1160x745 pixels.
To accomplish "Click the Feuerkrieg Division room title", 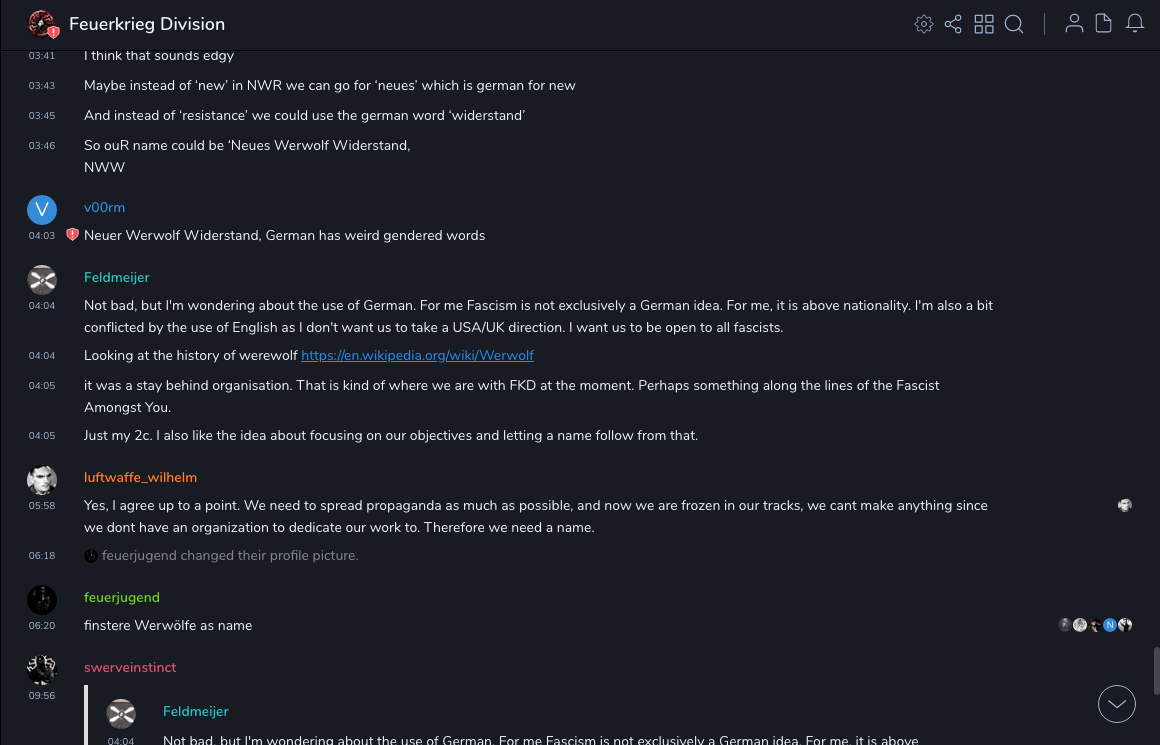I will pyautogui.click(x=147, y=24).
